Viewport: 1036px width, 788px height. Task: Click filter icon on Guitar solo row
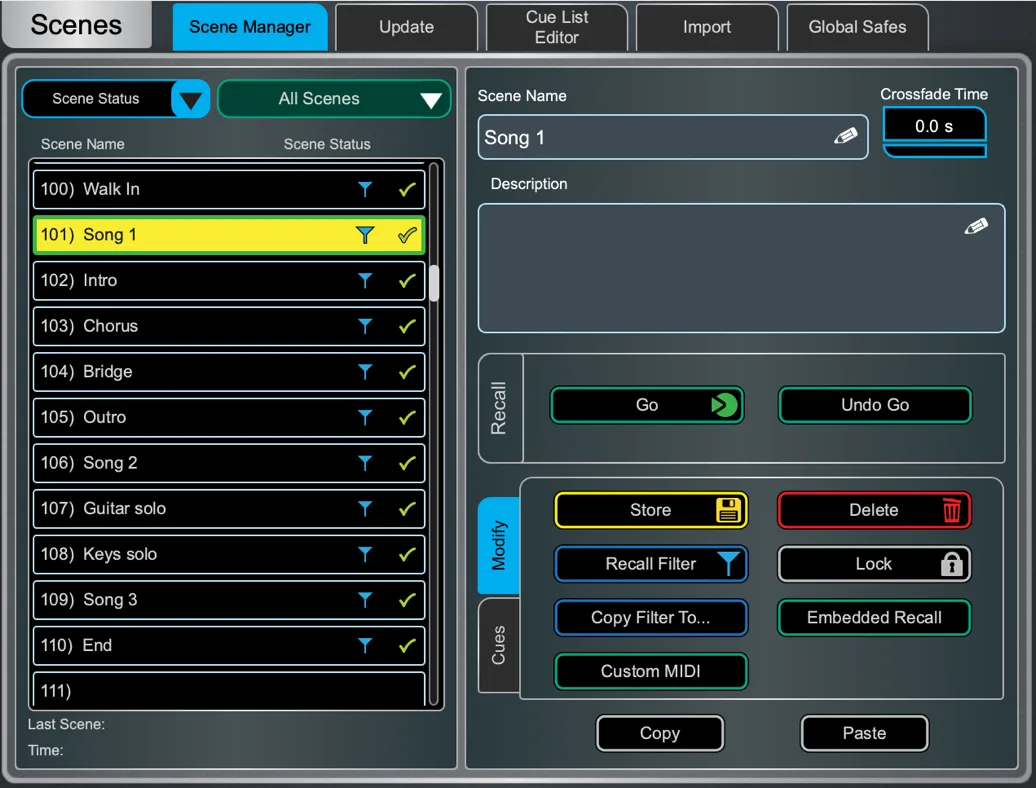point(365,509)
